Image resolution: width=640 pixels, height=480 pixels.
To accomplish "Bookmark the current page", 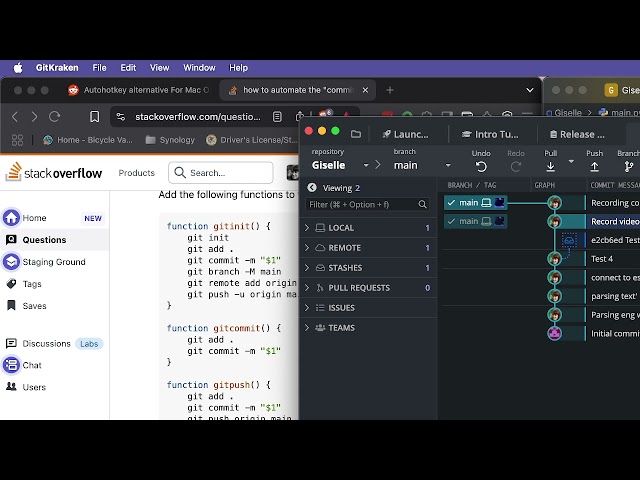I will point(94,117).
